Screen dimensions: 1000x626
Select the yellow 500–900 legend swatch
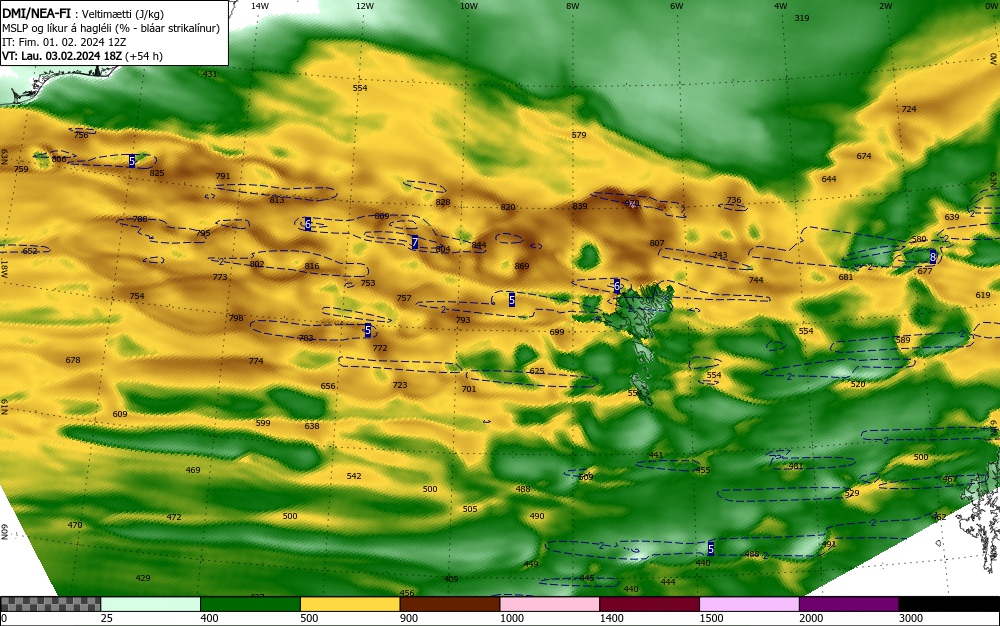[x=350, y=604]
